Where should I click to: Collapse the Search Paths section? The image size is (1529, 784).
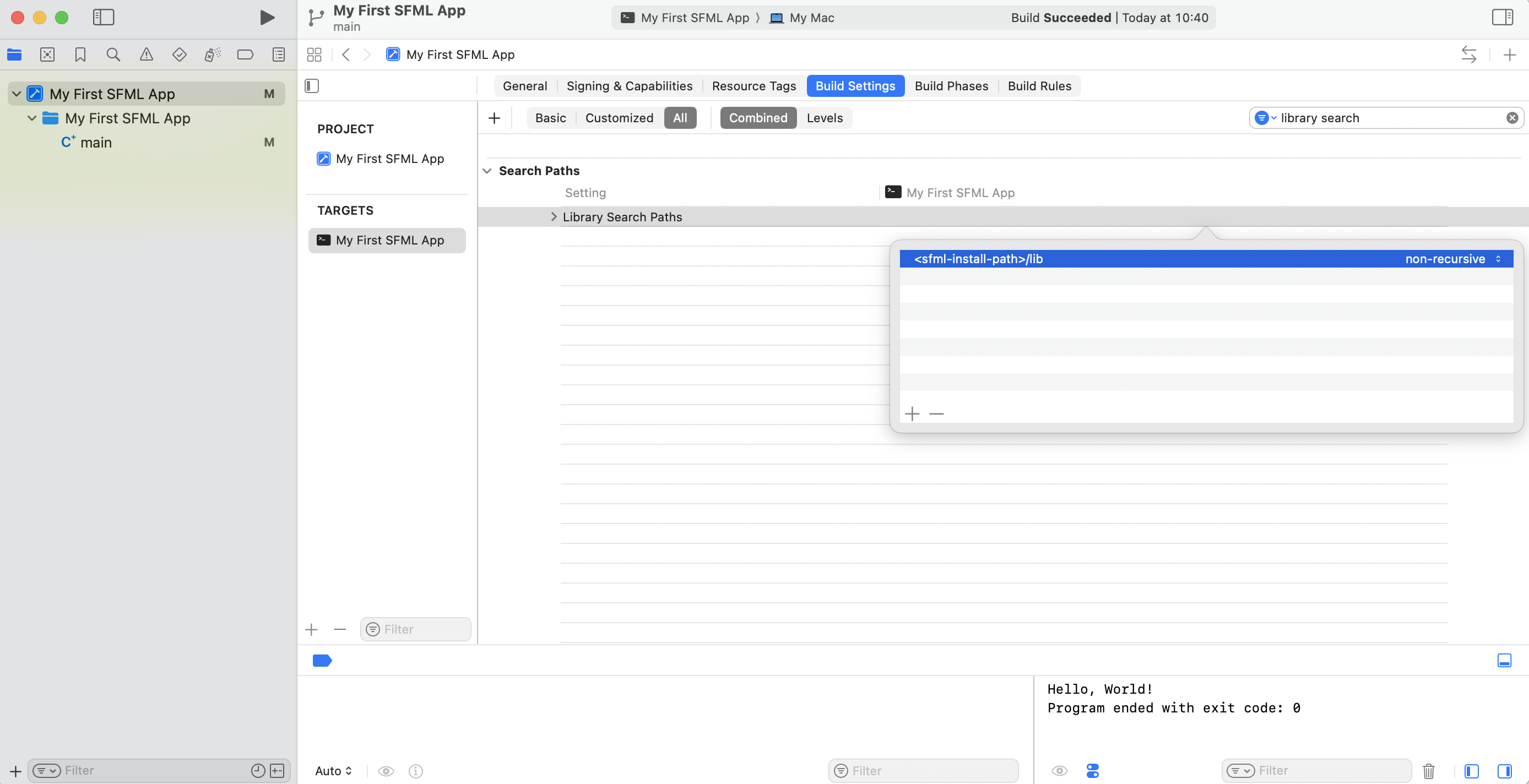point(488,171)
